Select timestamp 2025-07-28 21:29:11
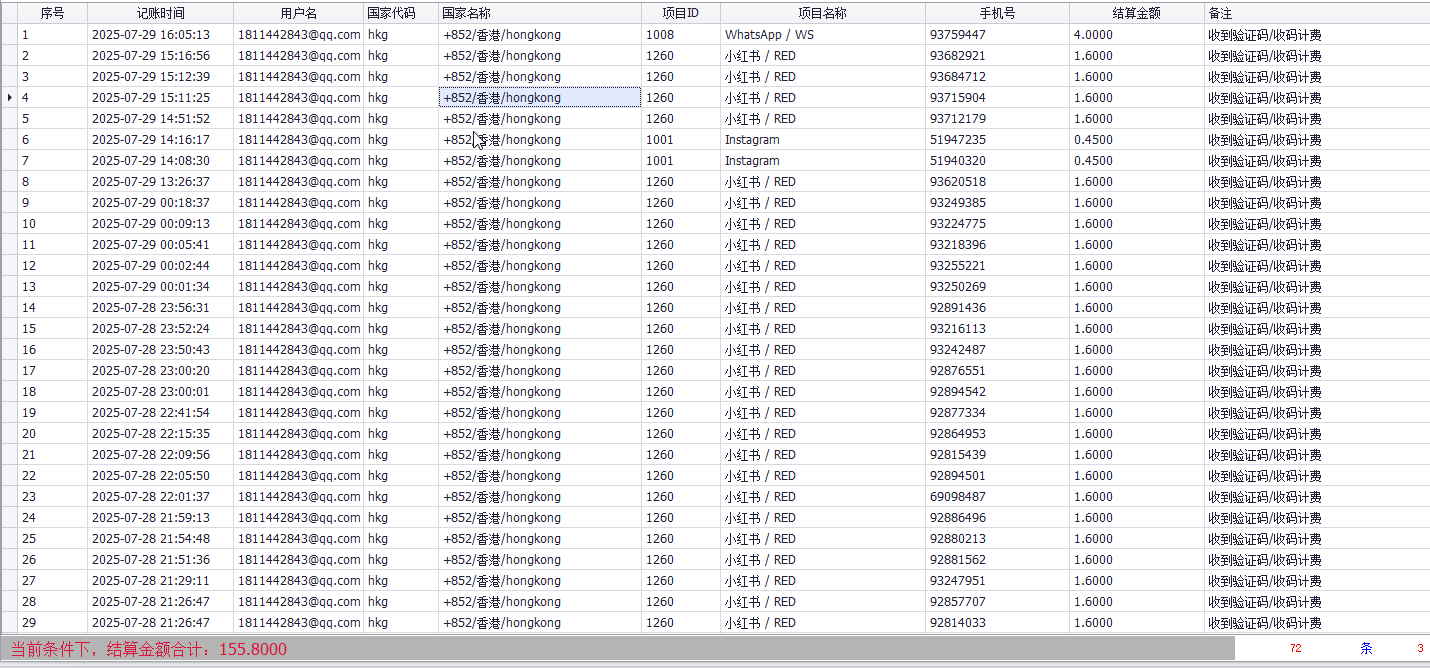1430x668 pixels. 160,580
